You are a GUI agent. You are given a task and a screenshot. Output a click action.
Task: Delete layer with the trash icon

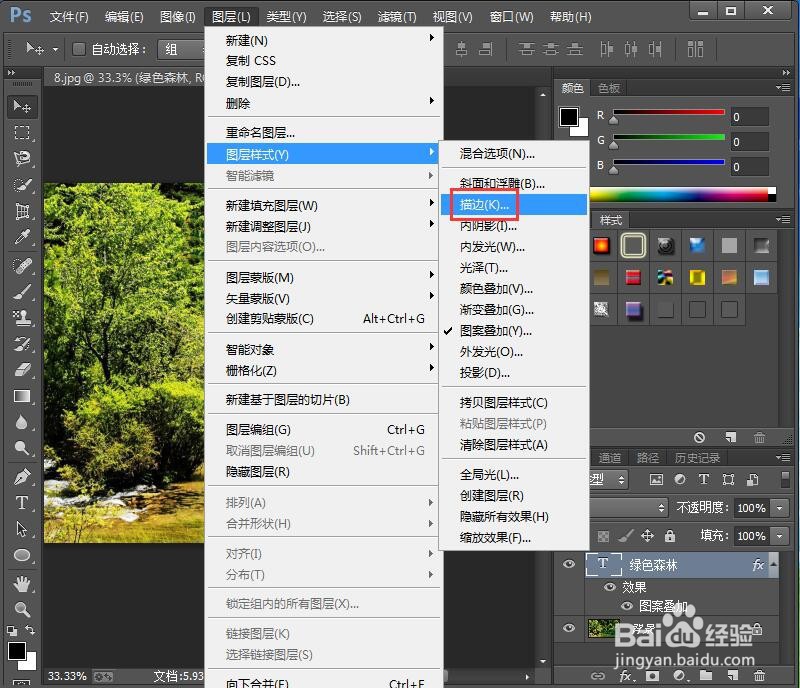click(x=759, y=677)
